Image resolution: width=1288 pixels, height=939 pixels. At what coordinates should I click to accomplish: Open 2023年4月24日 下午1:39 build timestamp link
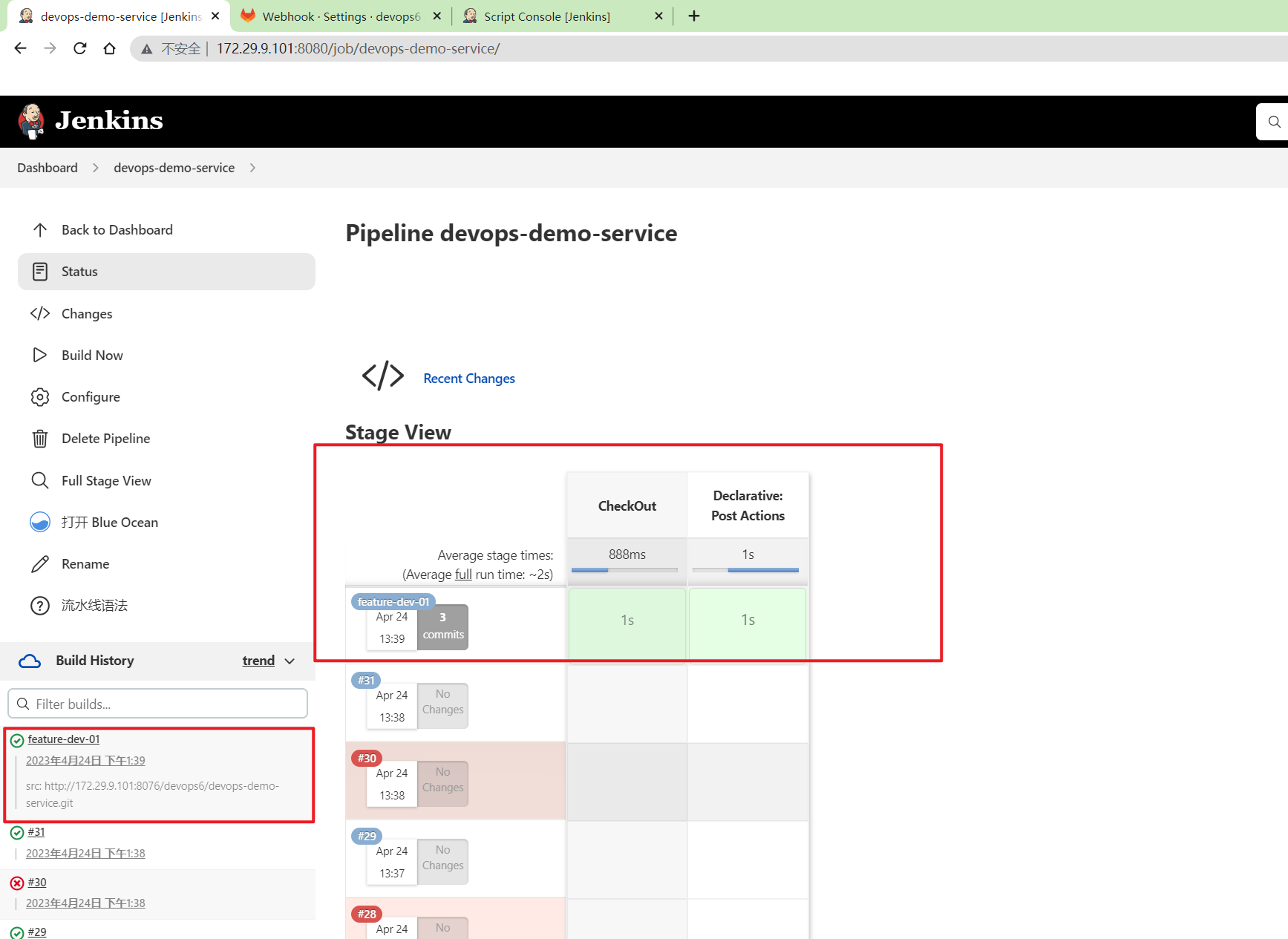(85, 760)
